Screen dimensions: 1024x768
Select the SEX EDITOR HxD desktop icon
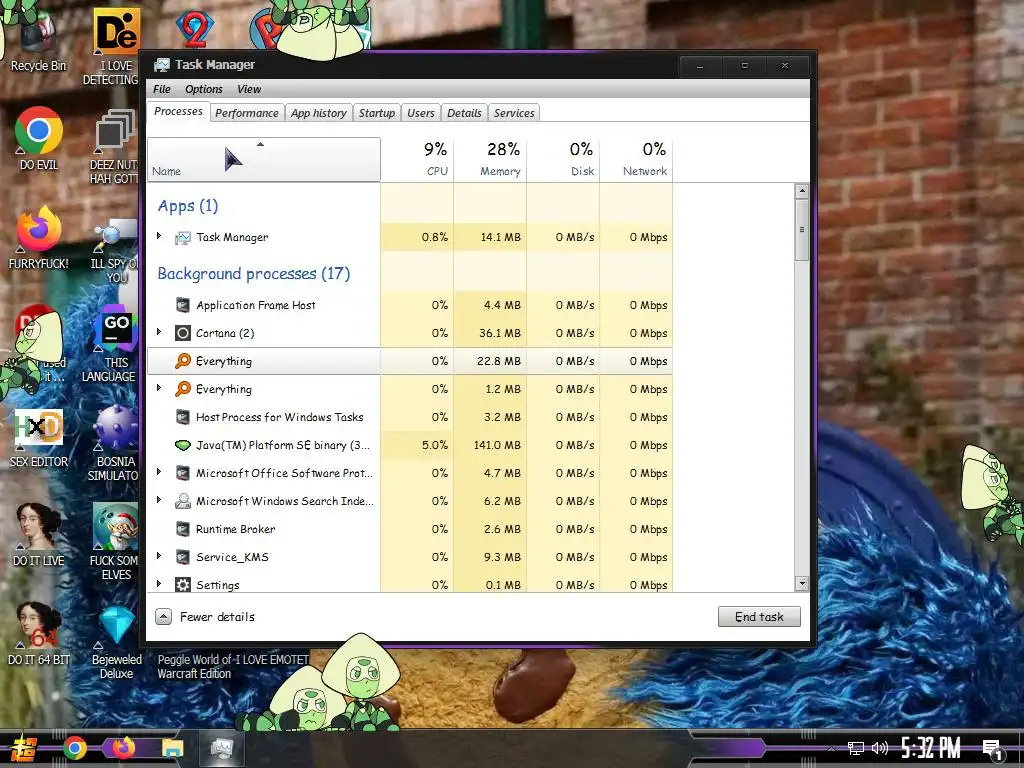click(x=39, y=438)
